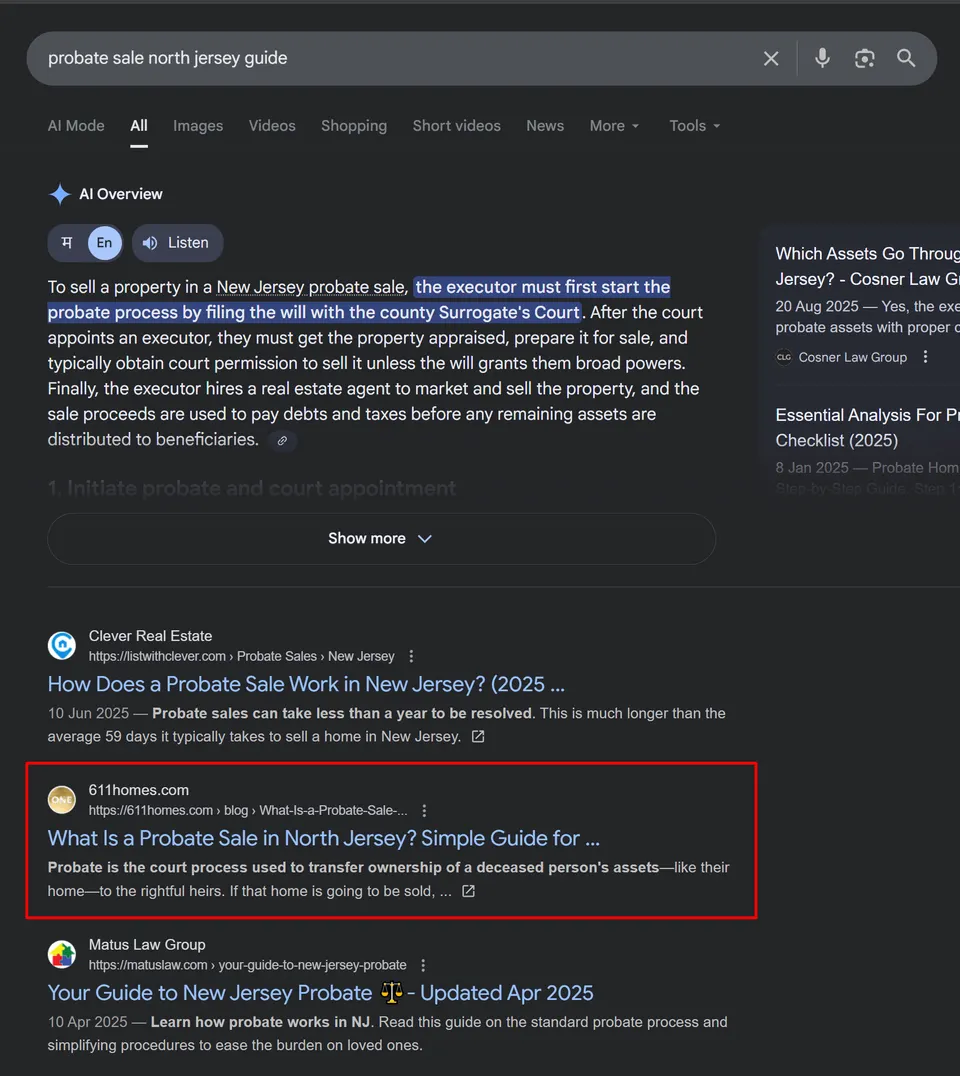The height and width of the screenshot is (1076, 960).
Task: Open Essential Analysis For Probate Checklist card
Action: tap(867, 428)
